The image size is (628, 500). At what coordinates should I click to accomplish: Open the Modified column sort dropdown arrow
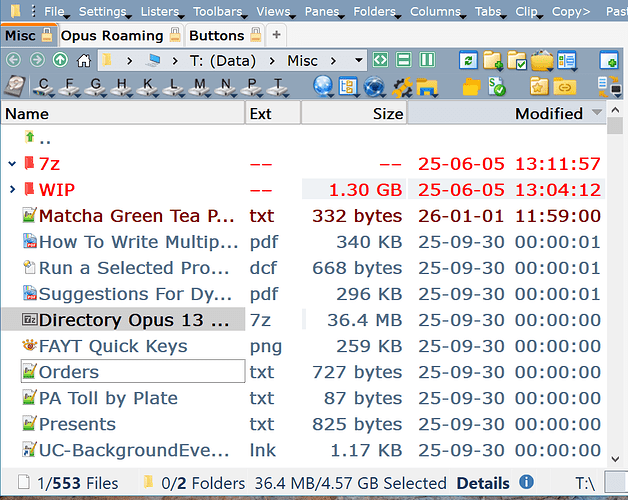pyautogui.click(x=597, y=113)
